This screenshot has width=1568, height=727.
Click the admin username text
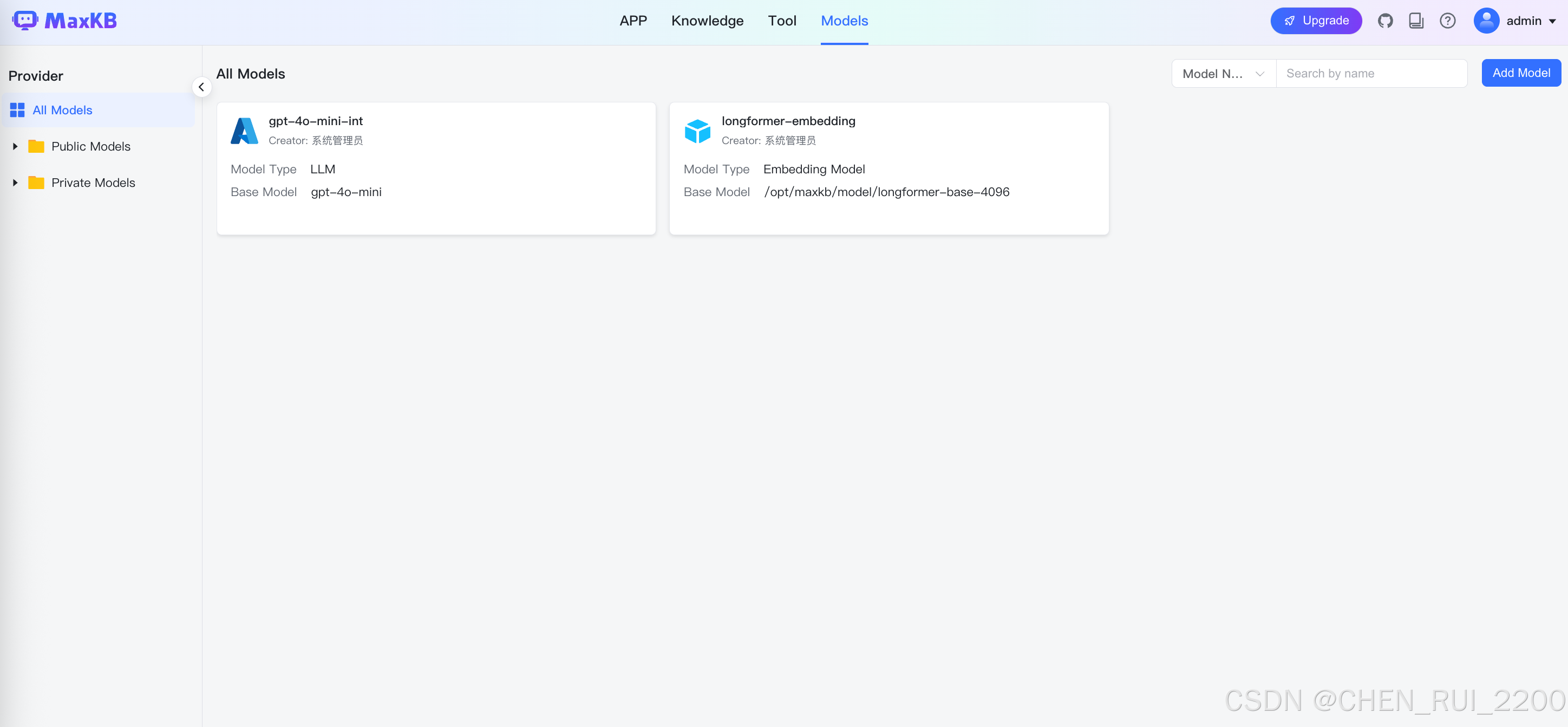pos(1524,21)
